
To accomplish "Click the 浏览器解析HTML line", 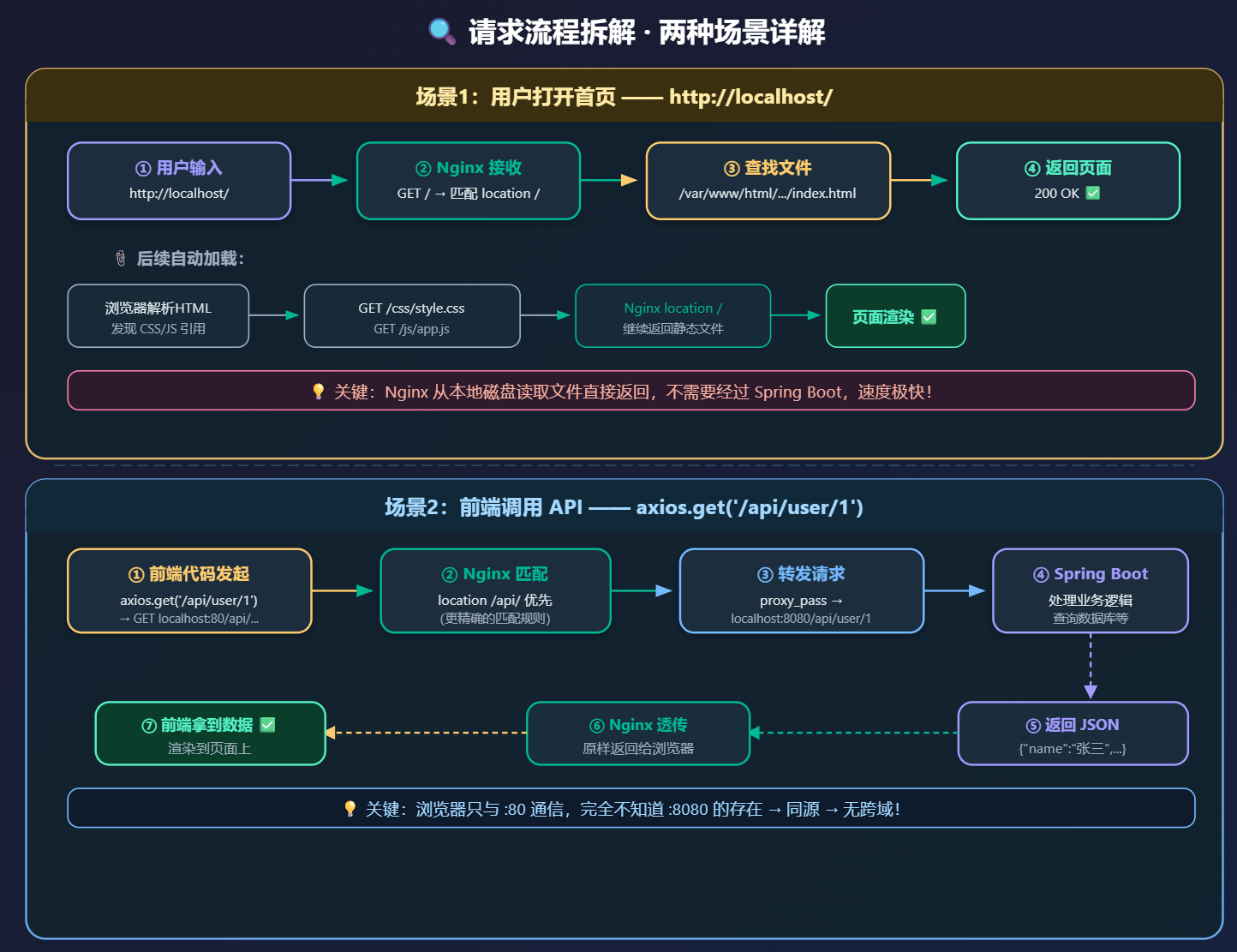I will point(158,308).
